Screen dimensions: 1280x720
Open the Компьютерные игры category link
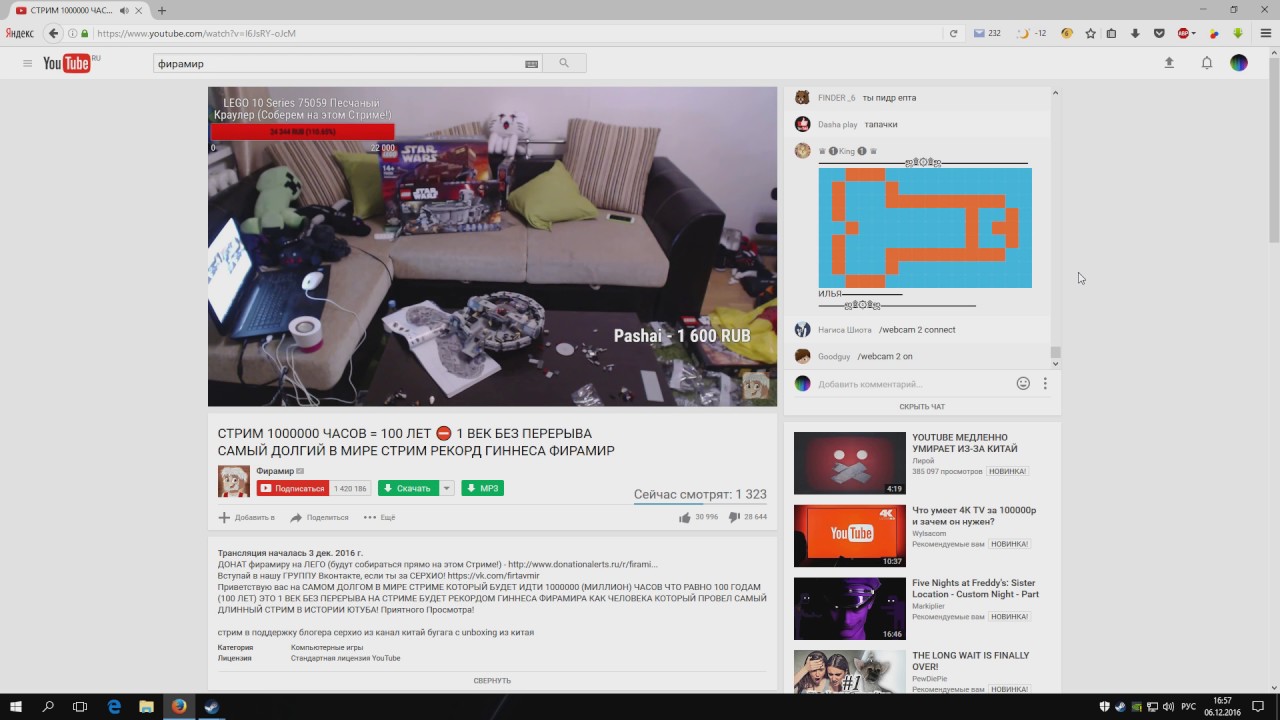[x=327, y=647]
